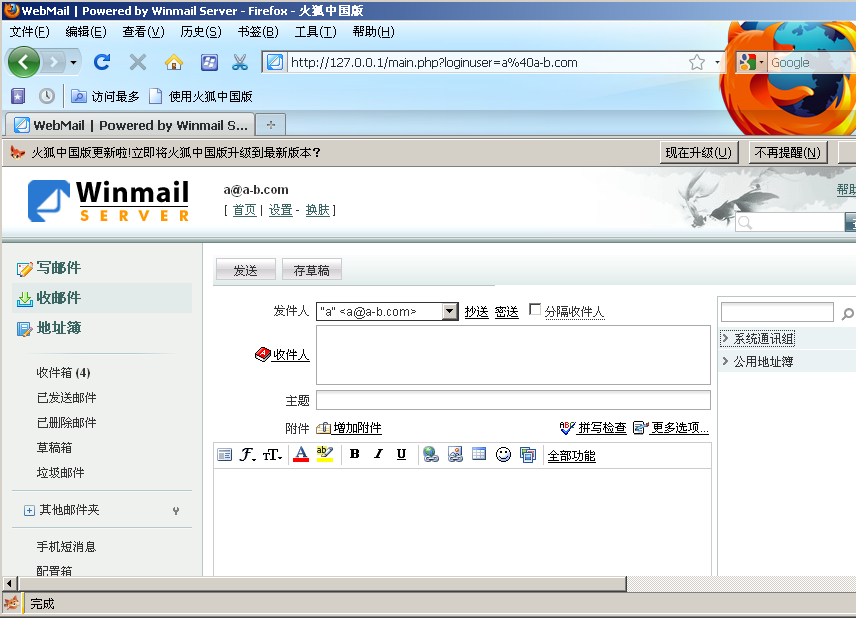Viewport: 856px width, 618px height.
Task: Click the 写邮件 compose item
Action: point(49,268)
